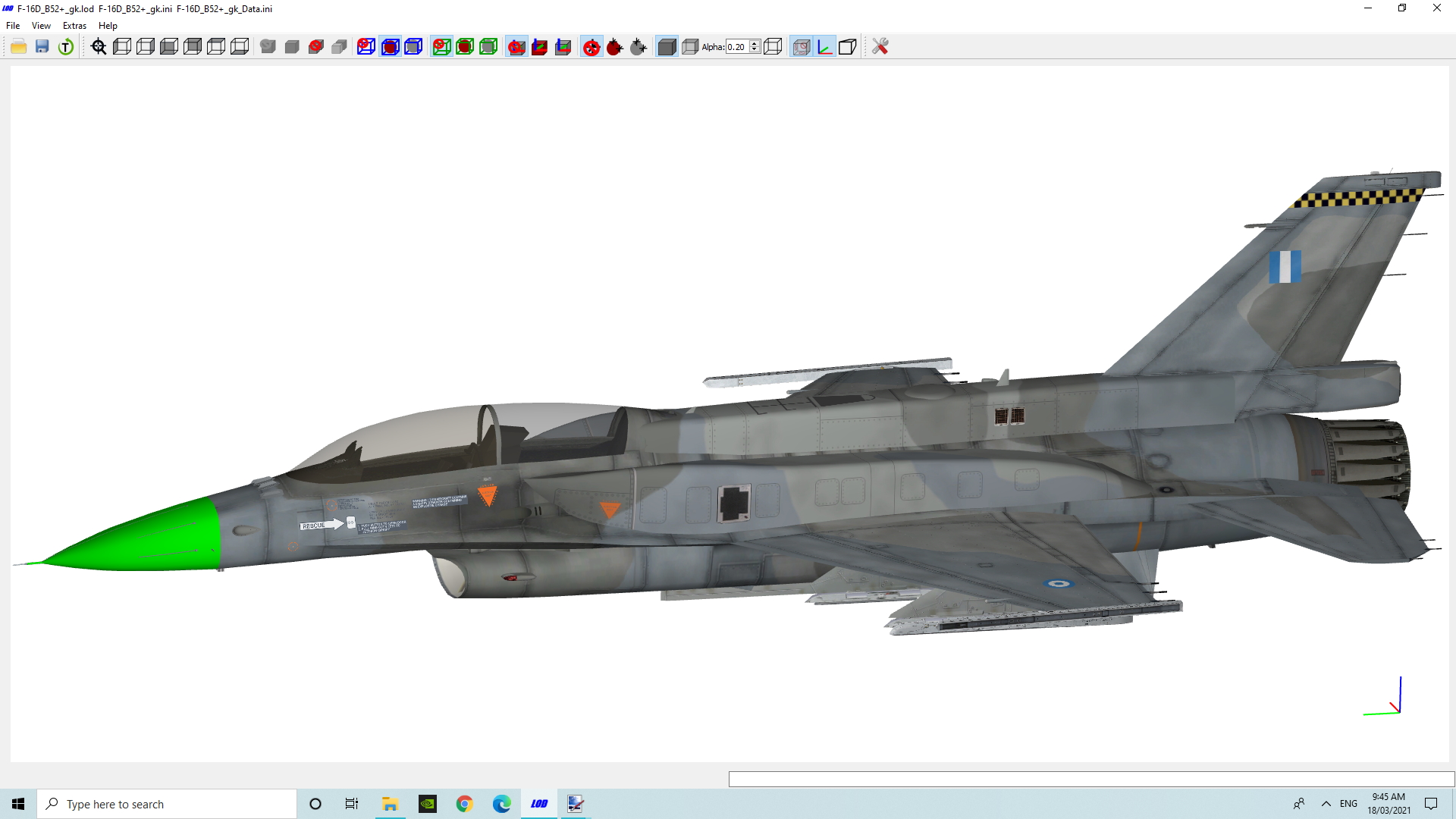This screenshot has height=819, width=1456.
Task: Toggle the crossed-out green wireframe cube
Action: 441,47
